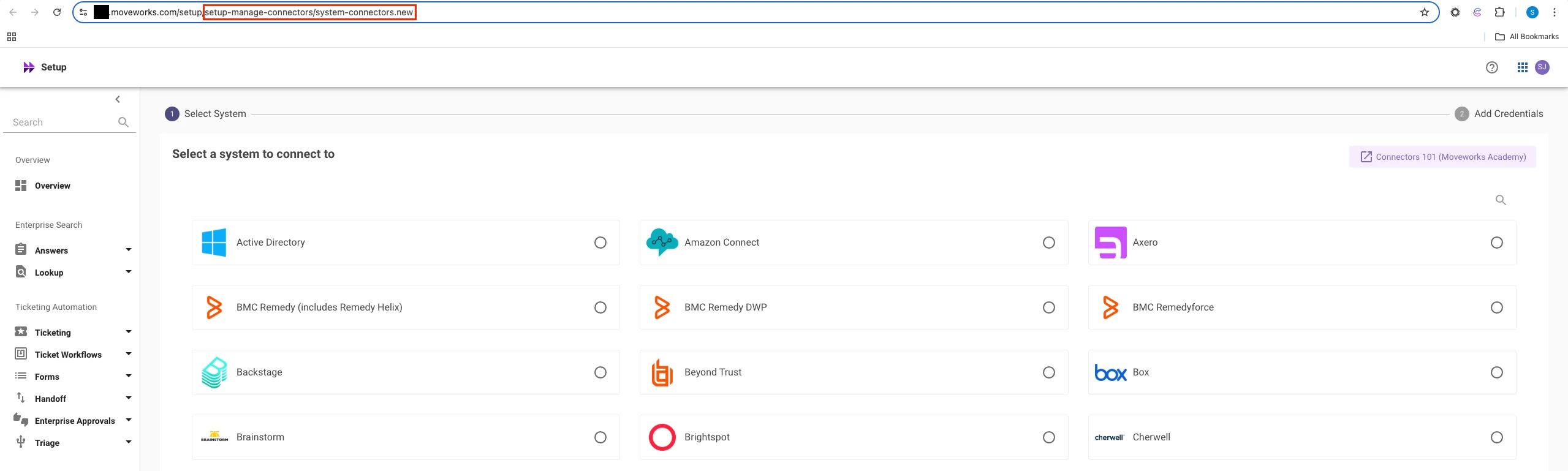
Task: Expand the Triage dropdown arrow
Action: click(x=129, y=442)
